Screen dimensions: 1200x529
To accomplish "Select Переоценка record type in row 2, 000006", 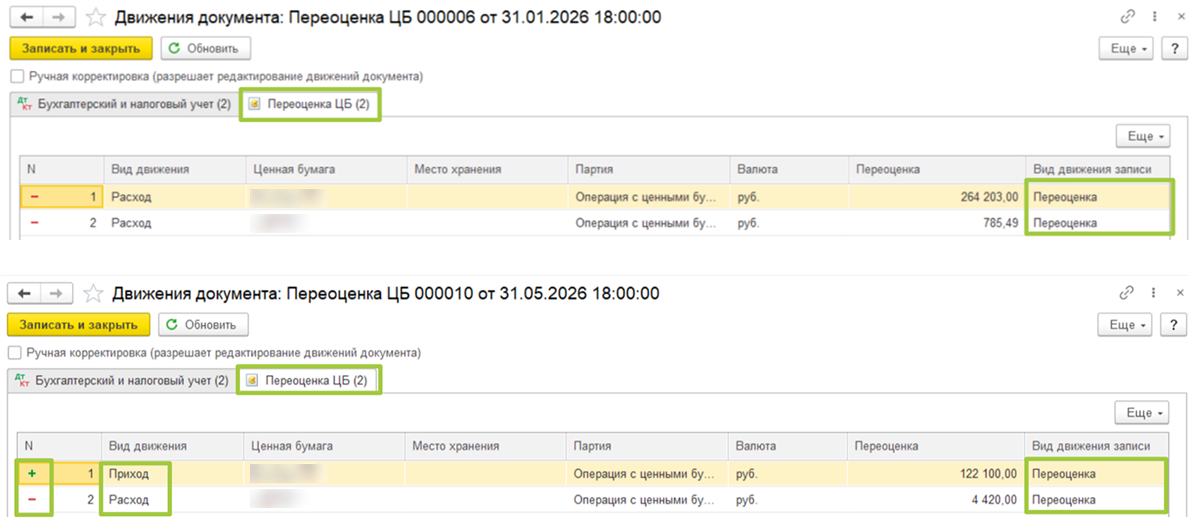I will [x=1099, y=223].
